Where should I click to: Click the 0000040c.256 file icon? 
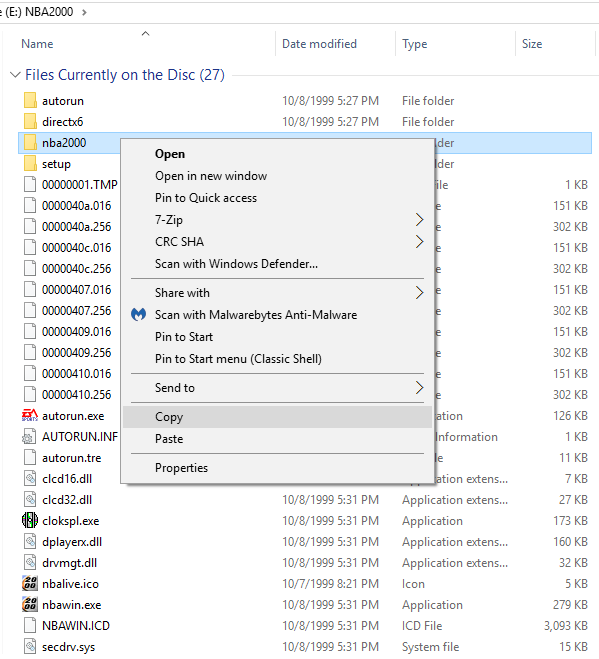tap(30, 269)
